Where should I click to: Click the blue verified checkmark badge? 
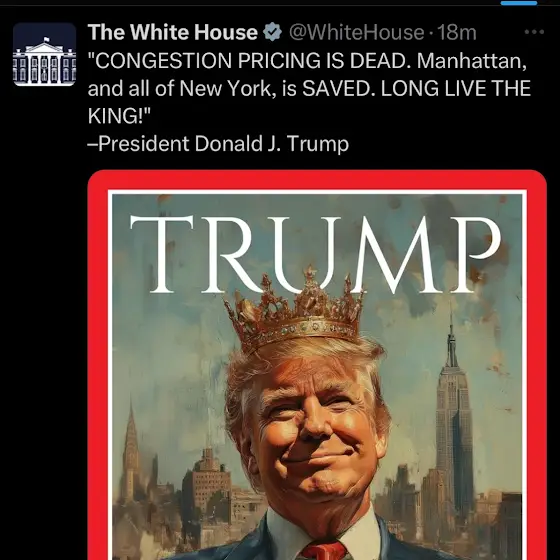pyautogui.click(x=272, y=32)
